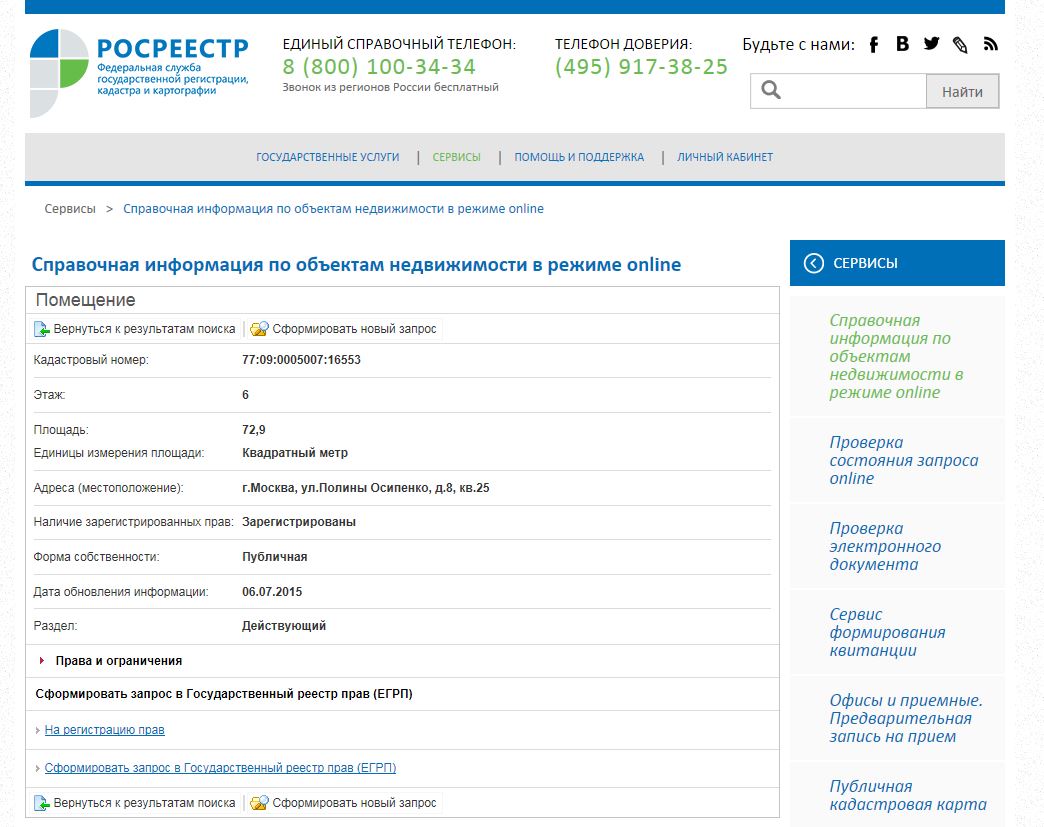The width and height of the screenshot is (1044, 827).
Task: Open the RSS feed icon
Action: point(990,44)
